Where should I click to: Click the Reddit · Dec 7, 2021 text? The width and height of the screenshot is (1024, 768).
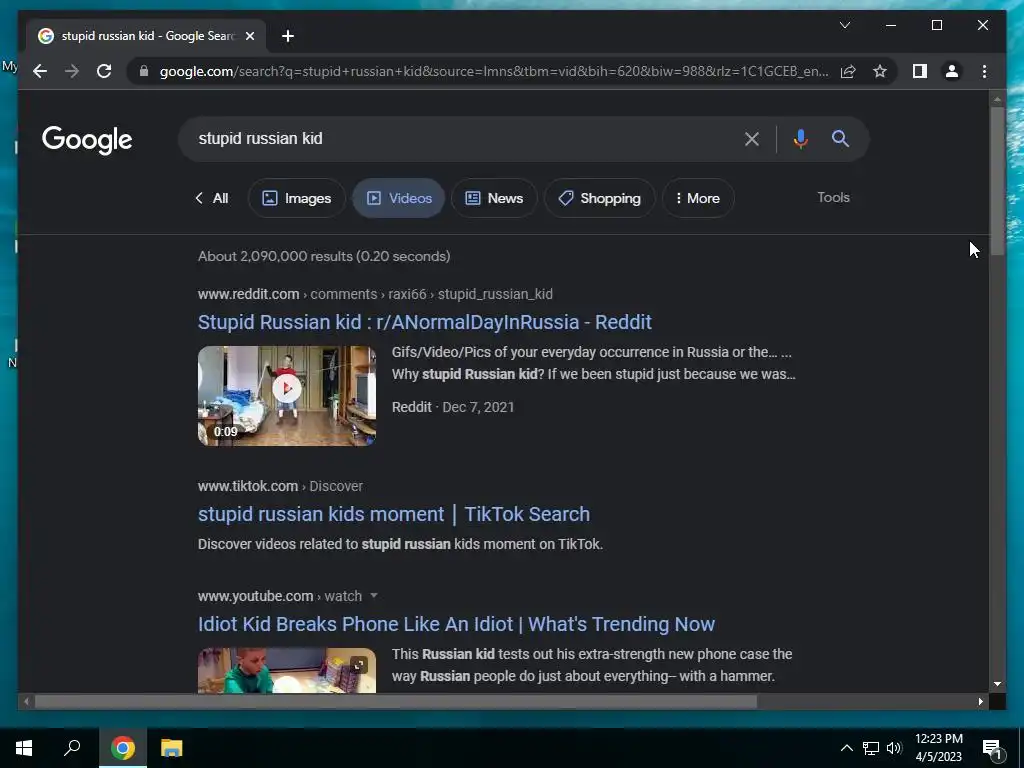[453, 407]
